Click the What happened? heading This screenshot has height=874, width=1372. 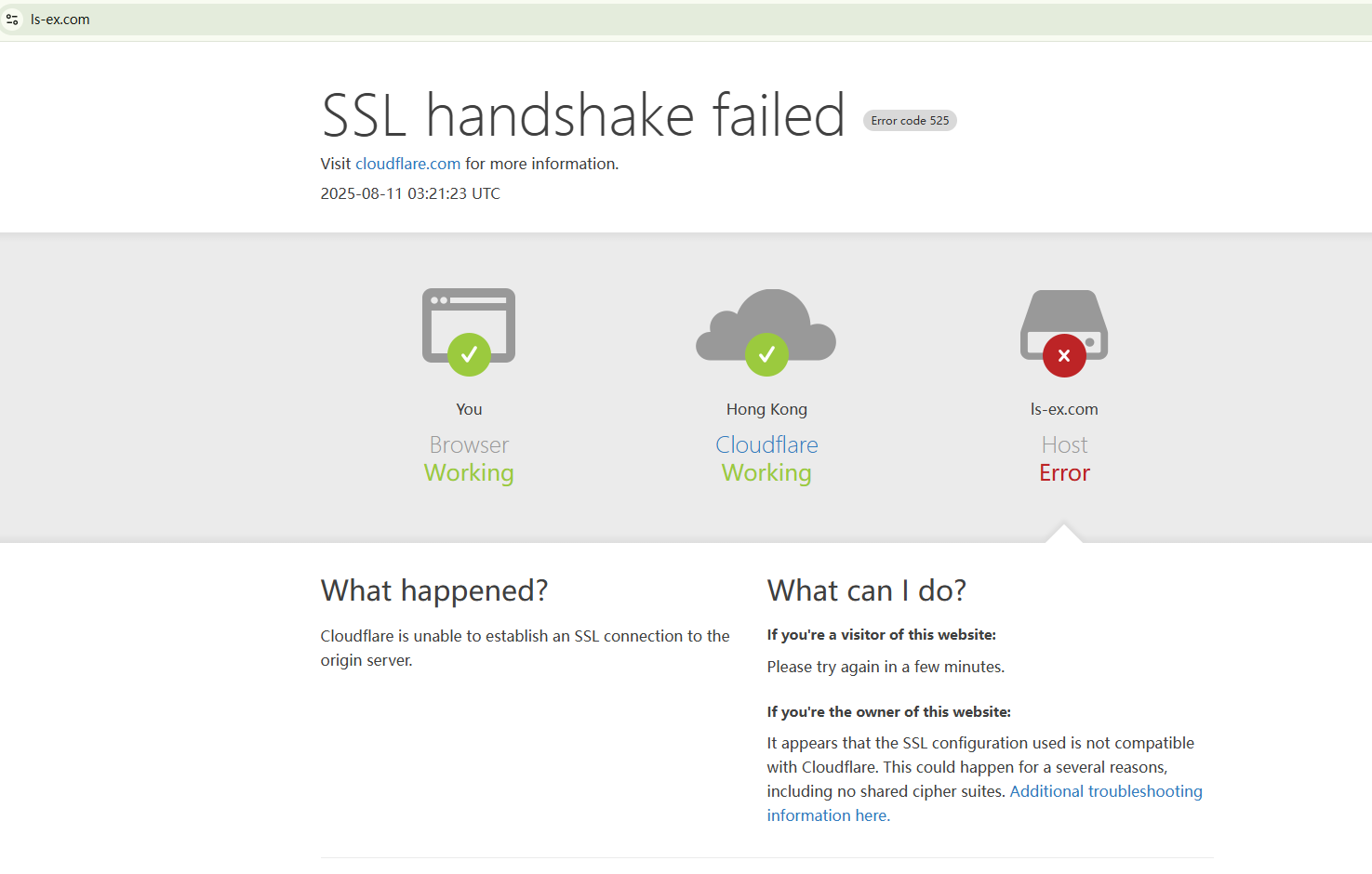433,590
